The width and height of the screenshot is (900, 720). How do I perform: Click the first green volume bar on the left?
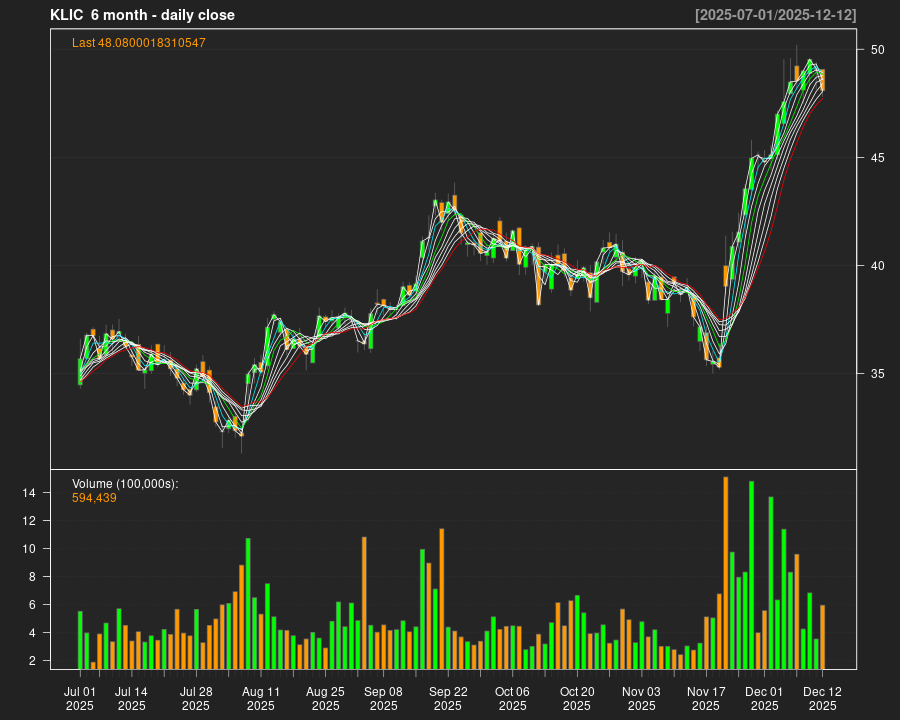(80, 639)
